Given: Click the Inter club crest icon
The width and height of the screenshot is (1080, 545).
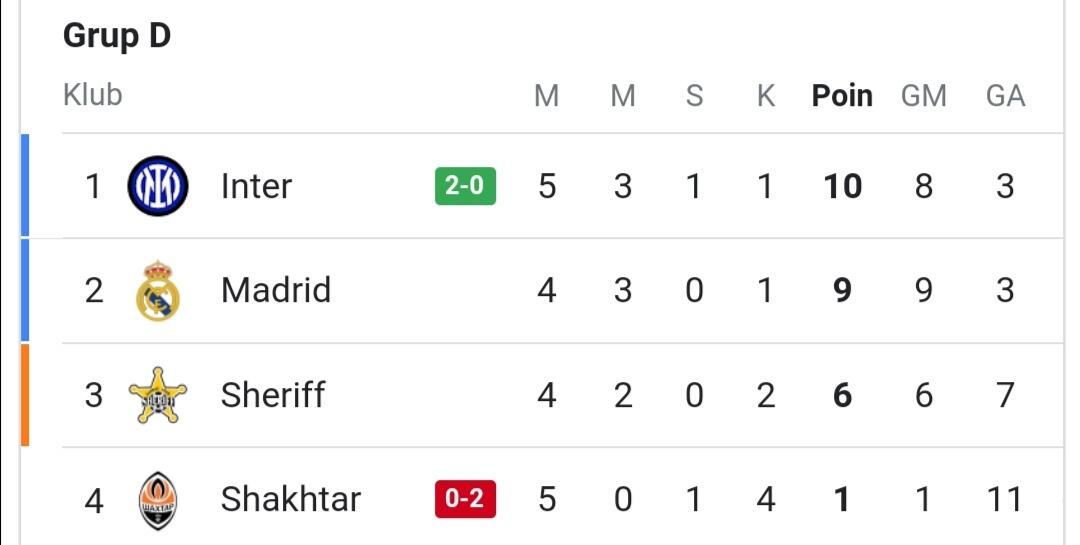Looking at the screenshot, I should 158,186.
